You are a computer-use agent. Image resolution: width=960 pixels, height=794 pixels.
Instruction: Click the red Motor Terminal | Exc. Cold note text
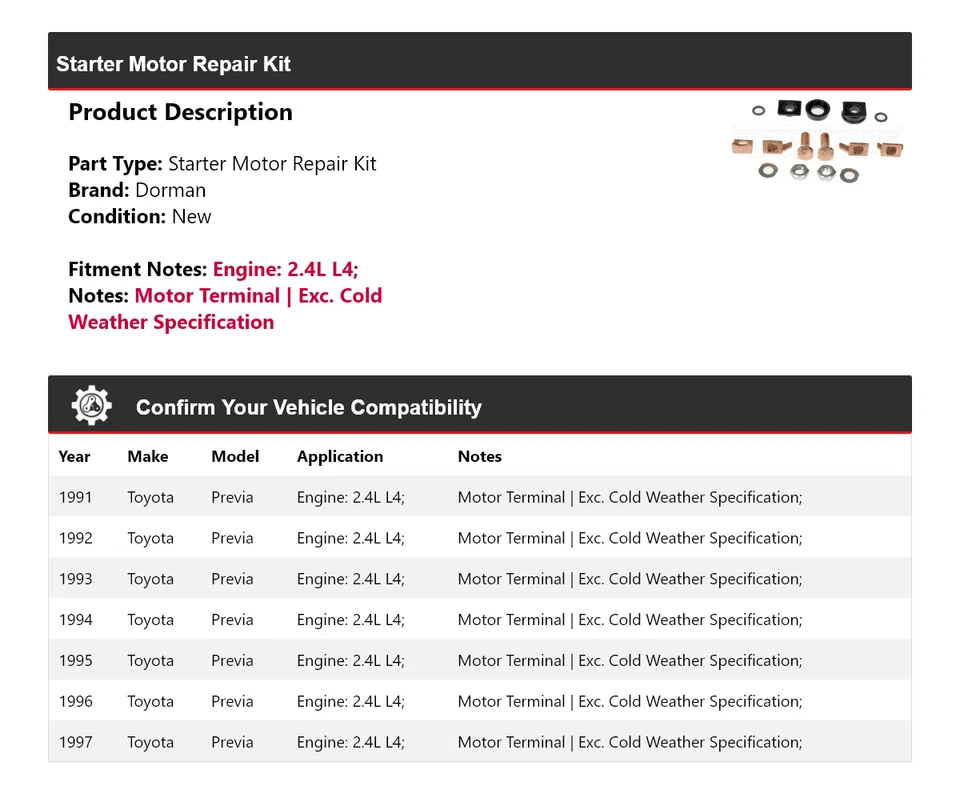pos(258,296)
